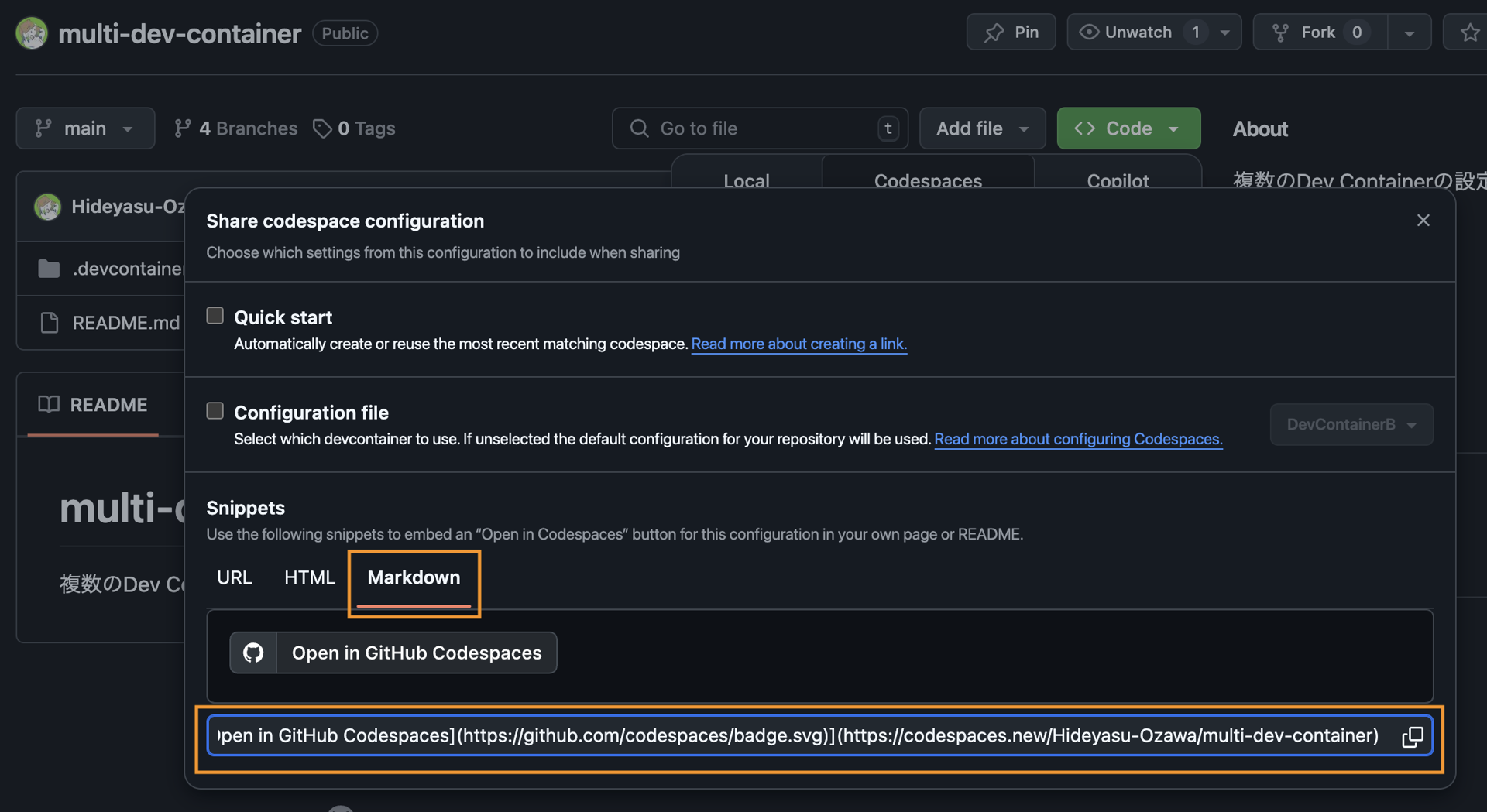Click the Open in GitHub Codespaces badge
This screenshot has height=812, width=1487.
(393, 653)
